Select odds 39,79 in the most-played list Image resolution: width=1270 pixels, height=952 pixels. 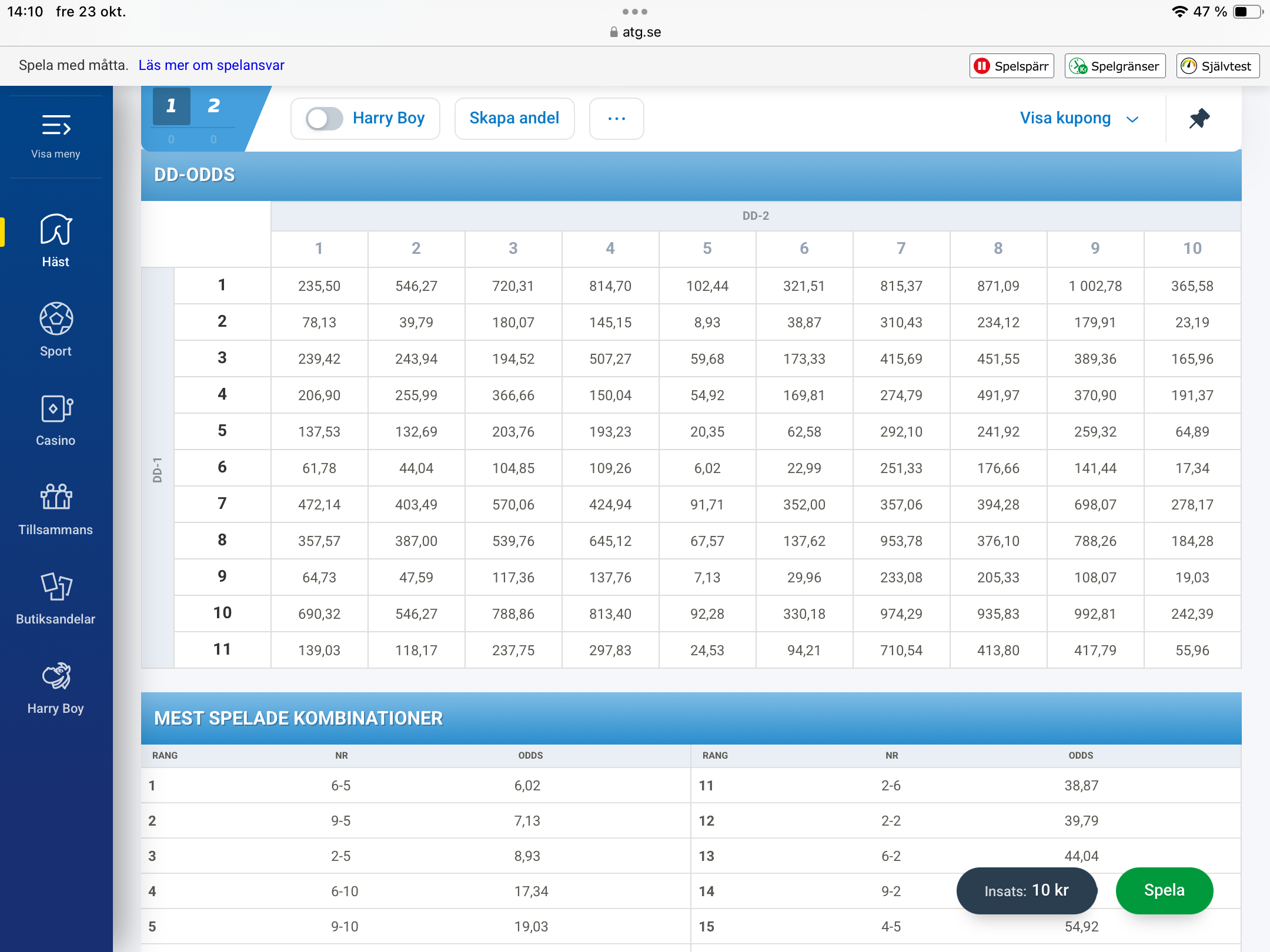point(1081,821)
